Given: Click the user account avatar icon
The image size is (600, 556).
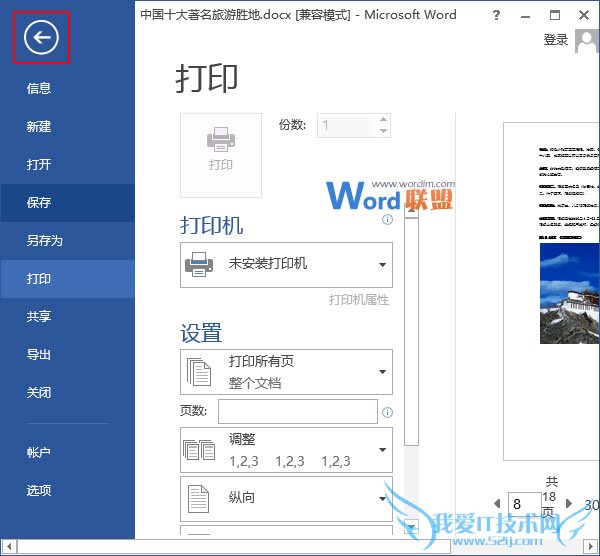Looking at the screenshot, I should tap(587, 41).
